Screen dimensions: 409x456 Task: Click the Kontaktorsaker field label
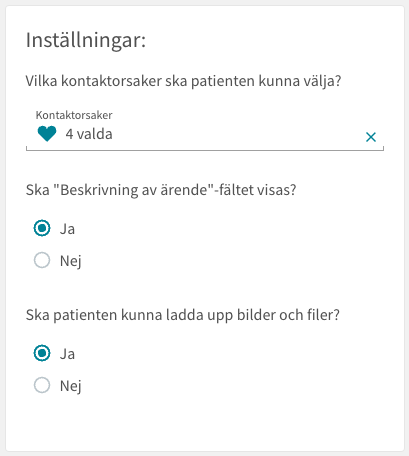point(74,115)
